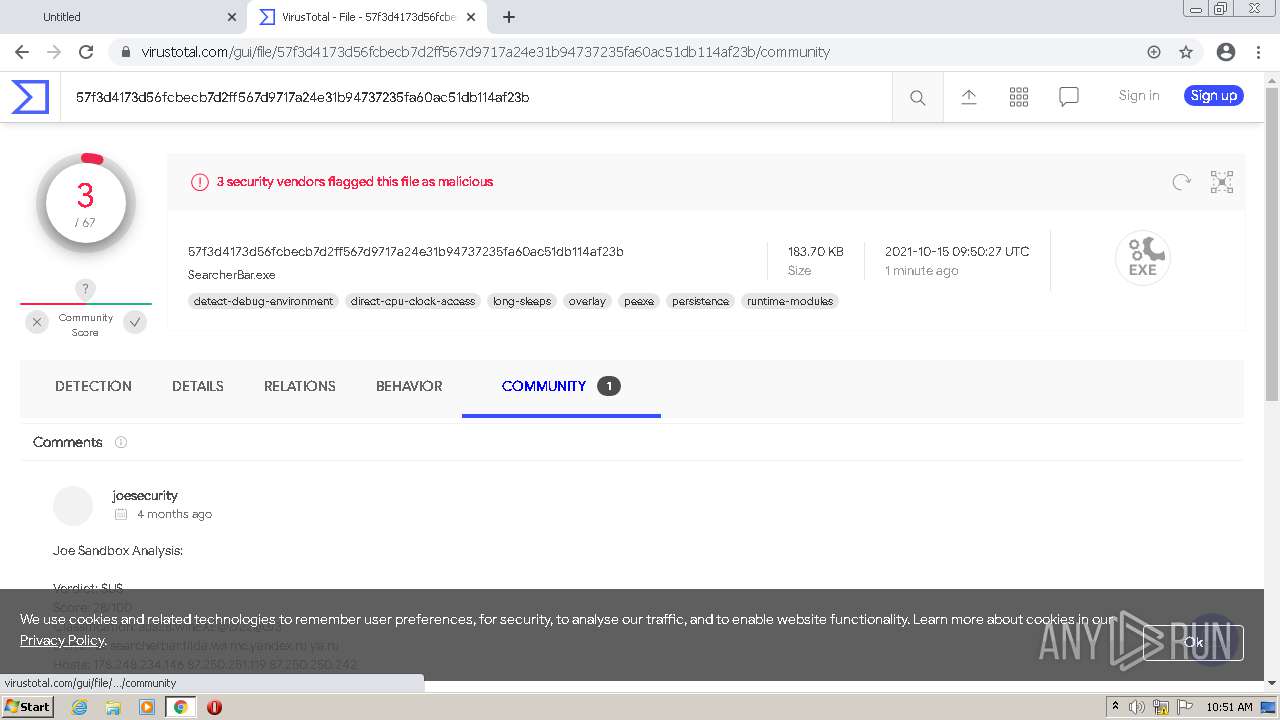Accept cookies with Ok button
Screen dimensions: 1280x720
1193,642
